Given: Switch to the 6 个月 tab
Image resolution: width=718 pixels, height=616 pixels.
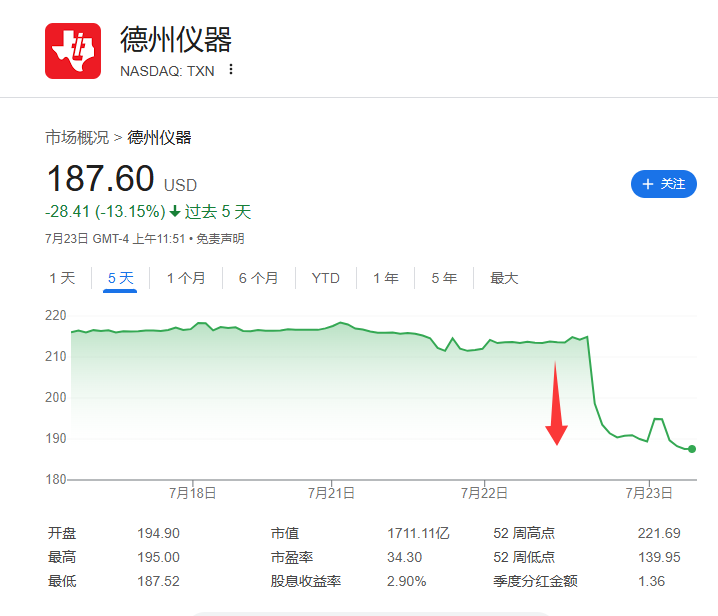Looking at the screenshot, I should tap(259, 278).
